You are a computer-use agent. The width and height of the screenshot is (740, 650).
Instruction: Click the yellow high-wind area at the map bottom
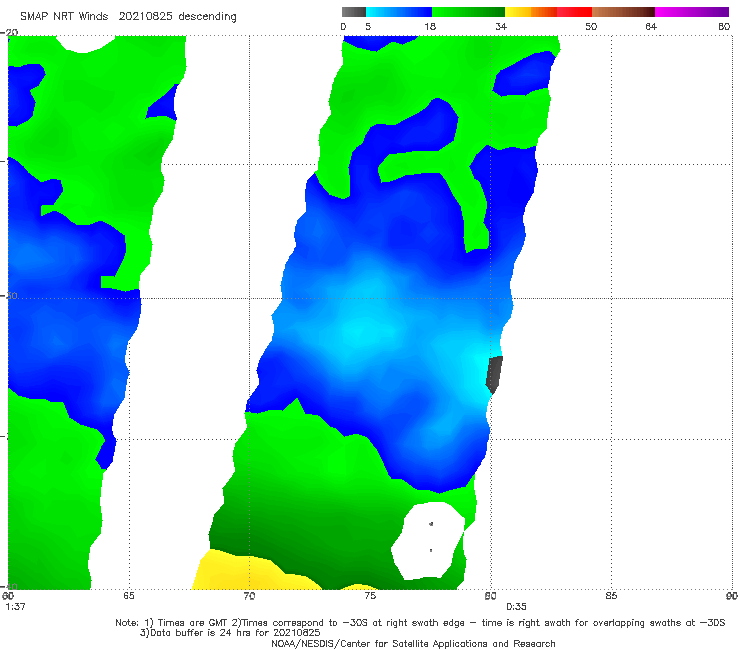tap(257, 571)
